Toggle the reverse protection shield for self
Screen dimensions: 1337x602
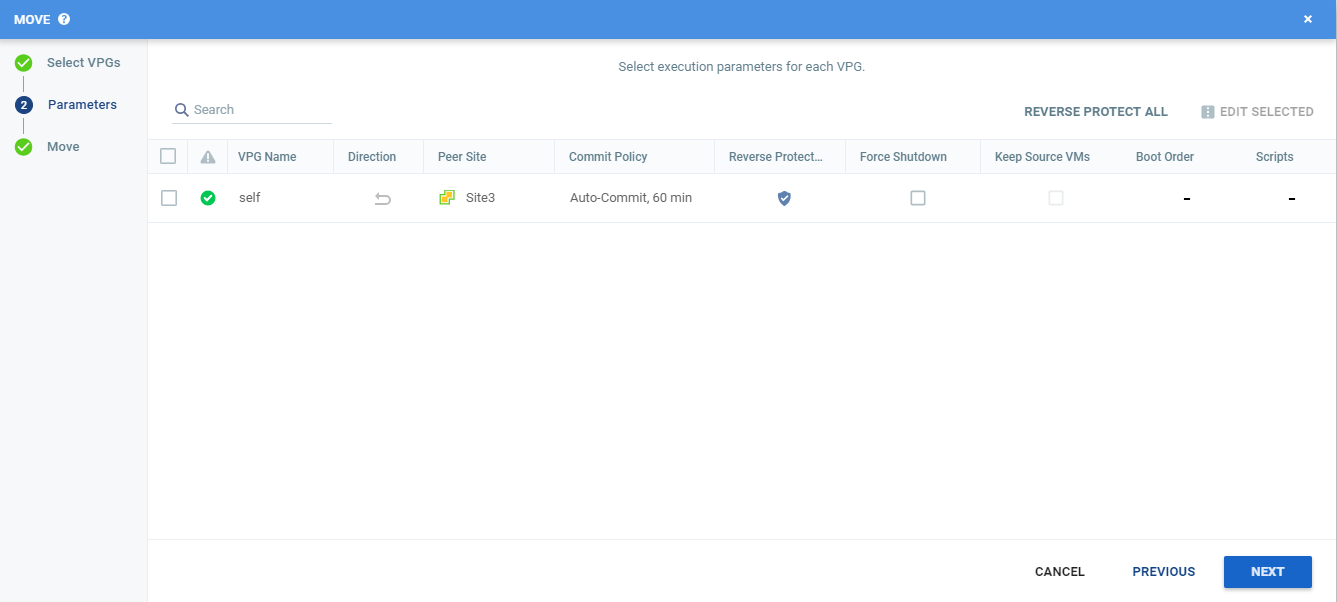click(784, 198)
